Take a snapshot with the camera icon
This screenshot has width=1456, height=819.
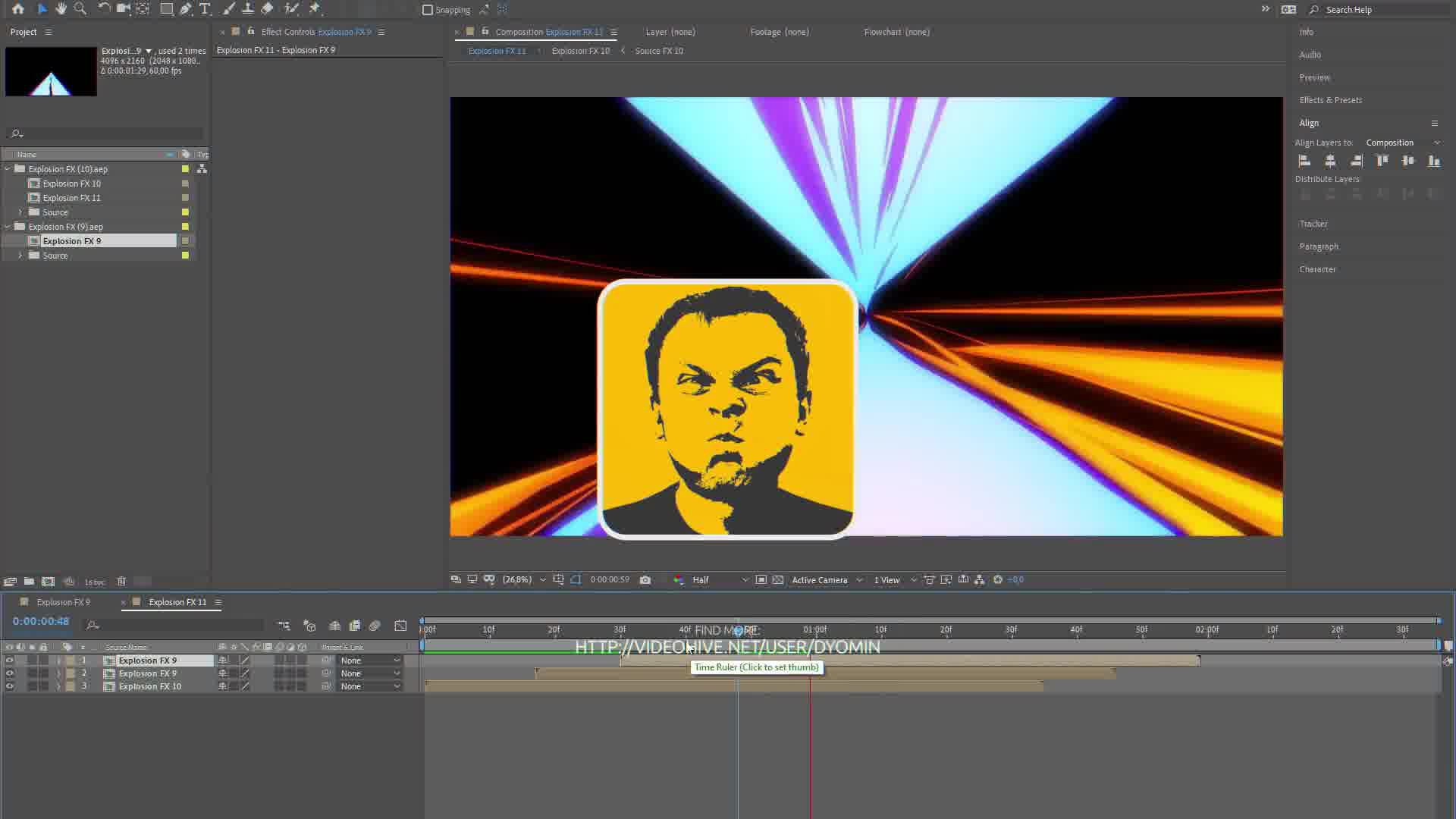click(x=645, y=579)
